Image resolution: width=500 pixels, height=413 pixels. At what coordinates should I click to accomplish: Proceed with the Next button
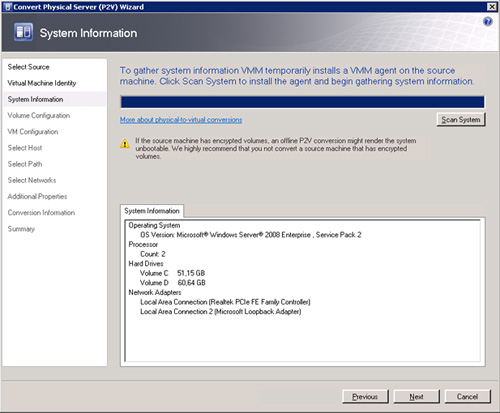coord(417,397)
